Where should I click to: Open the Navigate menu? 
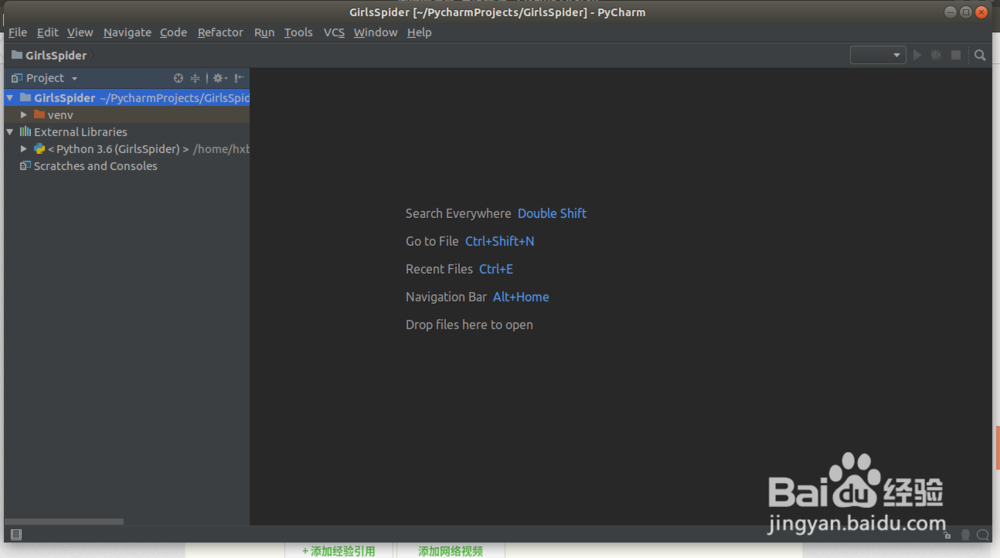[x=127, y=33]
